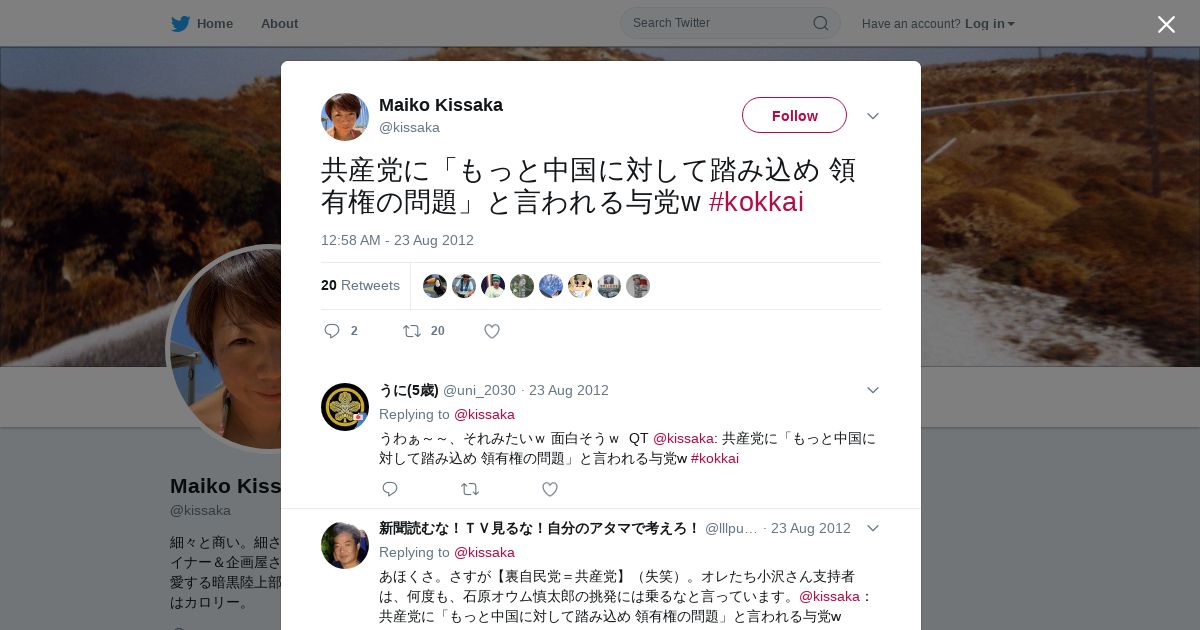Like the uni_2030 reply
Viewport: 1200px width, 630px height.
pyautogui.click(x=550, y=489)
